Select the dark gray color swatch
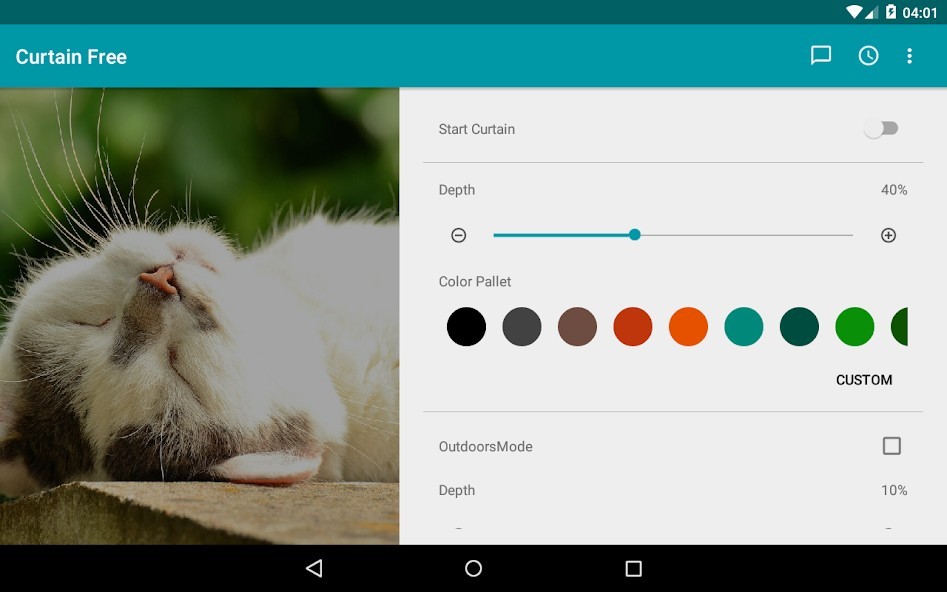 click(522, 326)
